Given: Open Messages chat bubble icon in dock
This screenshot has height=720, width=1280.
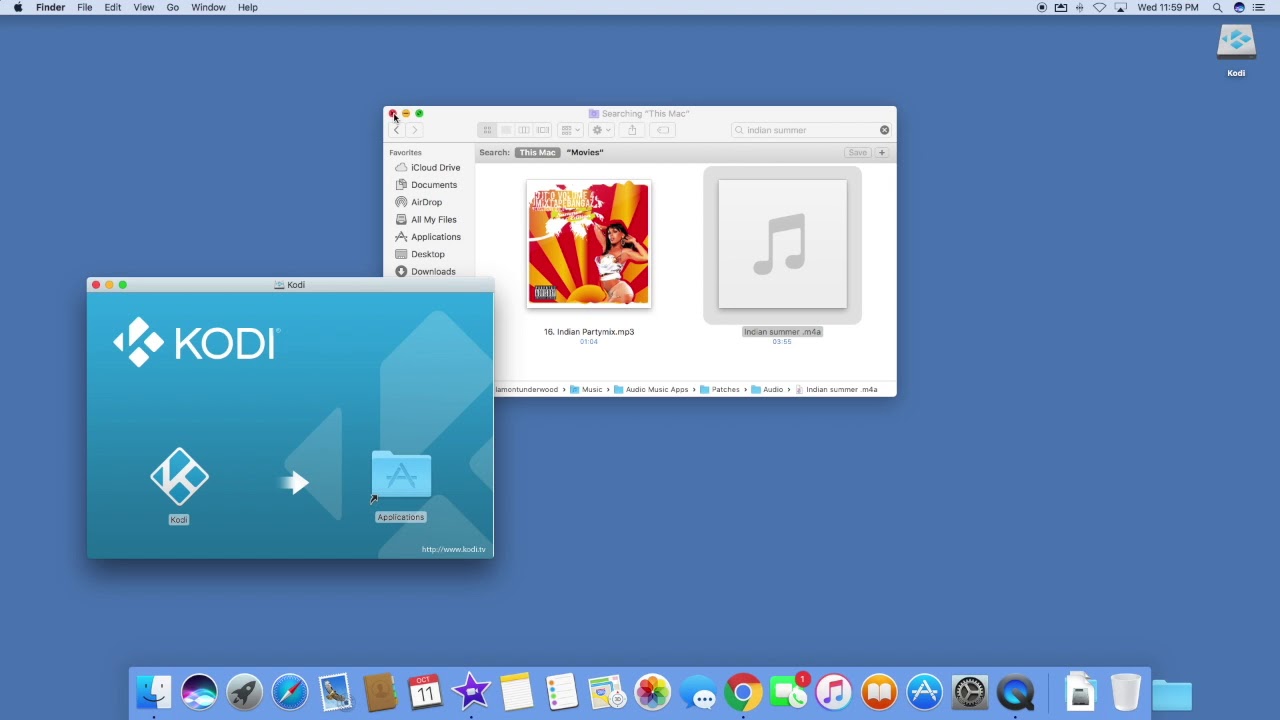Looking at the screenshot, I should coord(698,692).
